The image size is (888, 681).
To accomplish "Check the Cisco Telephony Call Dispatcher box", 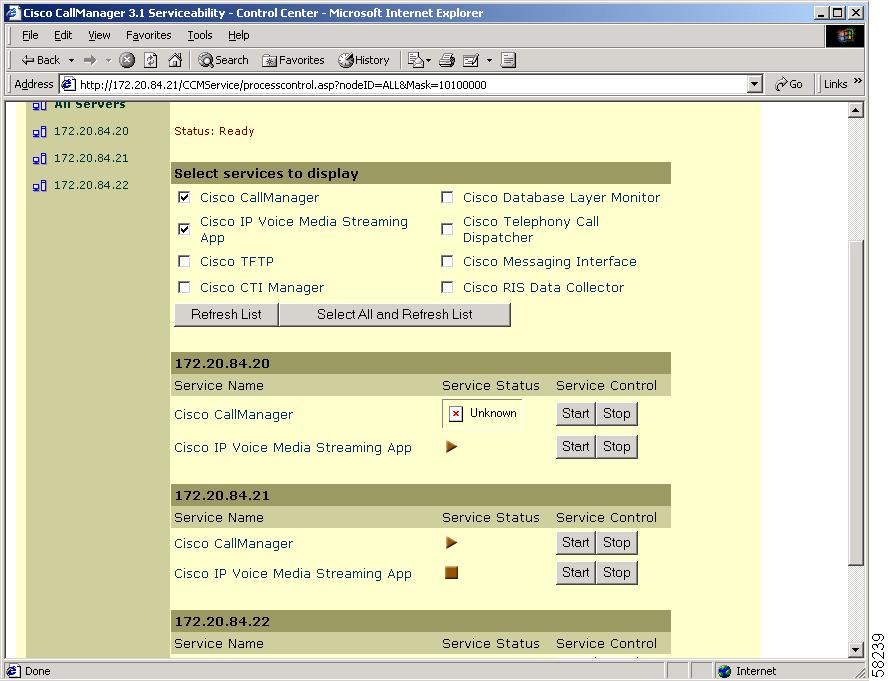I will pyautogui.click(x=447, y=229).
